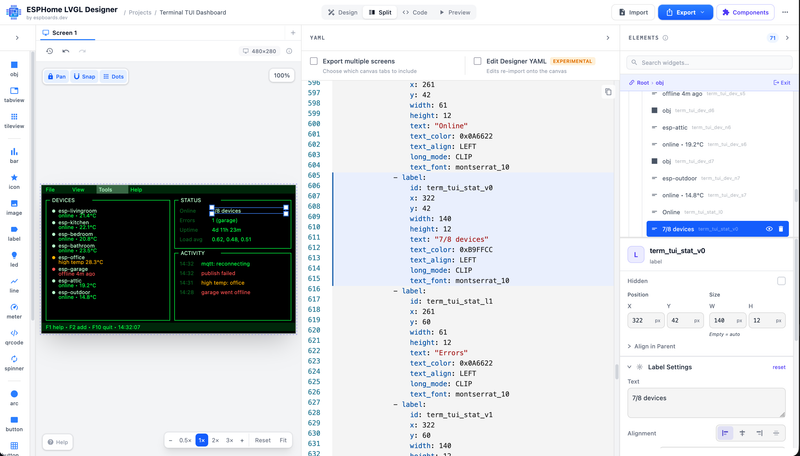
Task: Click the Help button
Action: tap(57, 442)
